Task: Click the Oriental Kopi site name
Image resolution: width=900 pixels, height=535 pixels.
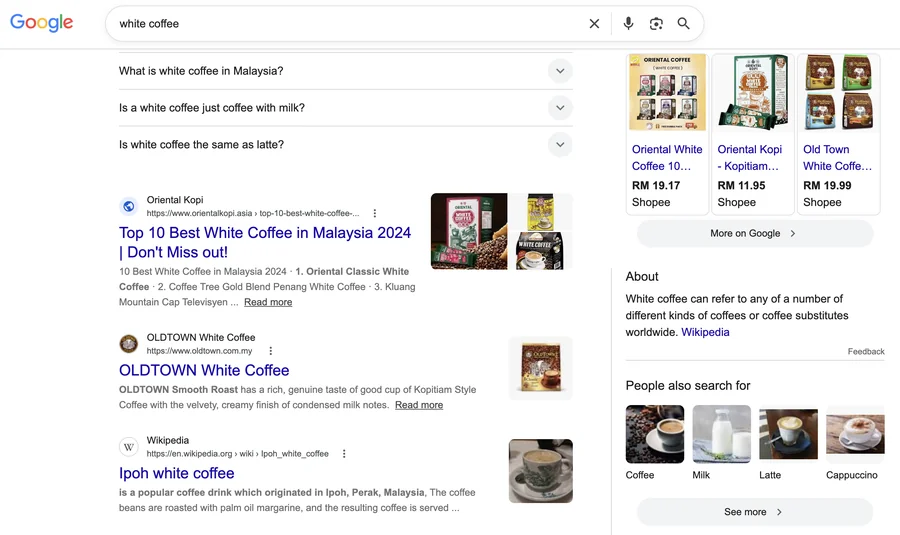Action: click(x=174, y=200)
